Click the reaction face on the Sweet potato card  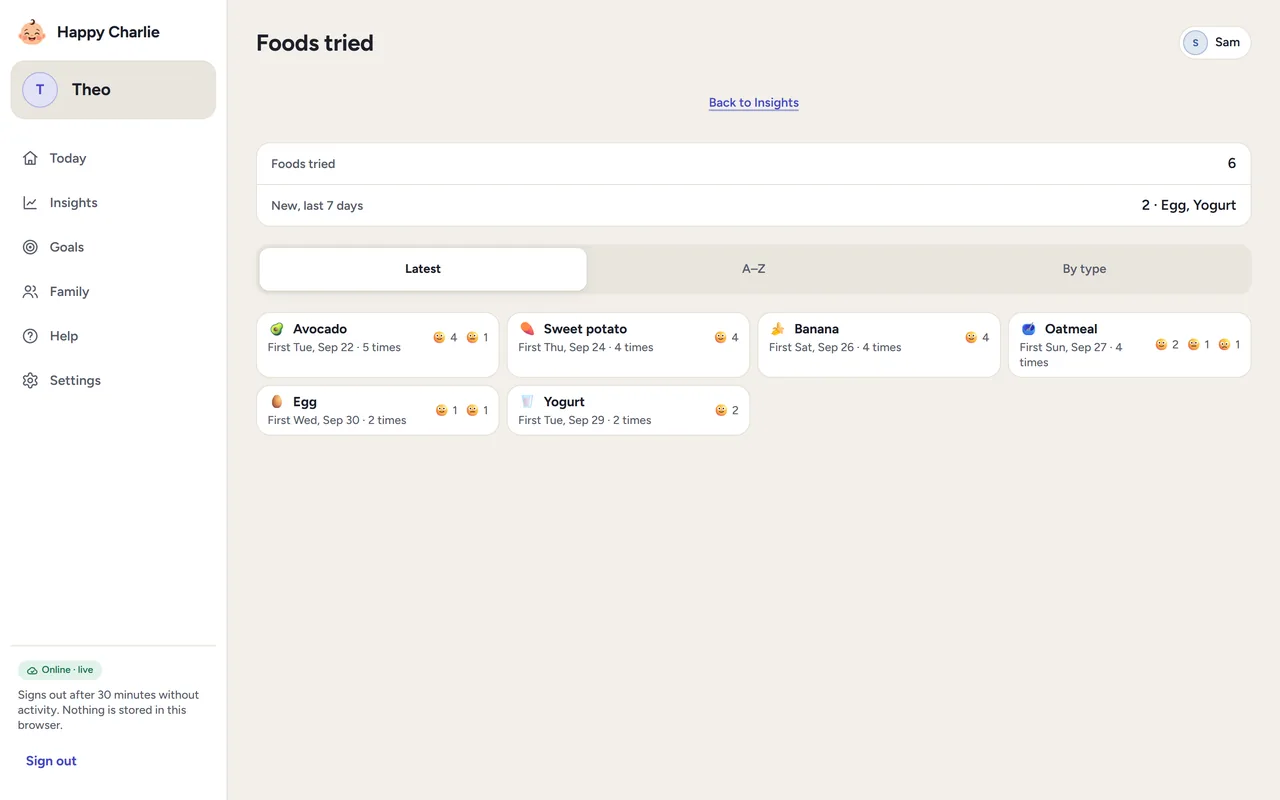(x=720, y=338)
